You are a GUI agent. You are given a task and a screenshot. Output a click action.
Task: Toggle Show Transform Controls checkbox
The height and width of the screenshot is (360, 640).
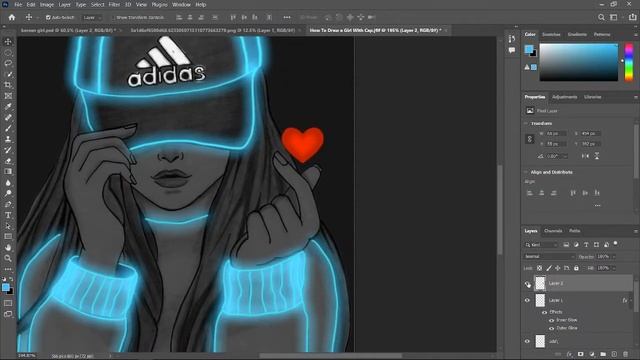114,18
